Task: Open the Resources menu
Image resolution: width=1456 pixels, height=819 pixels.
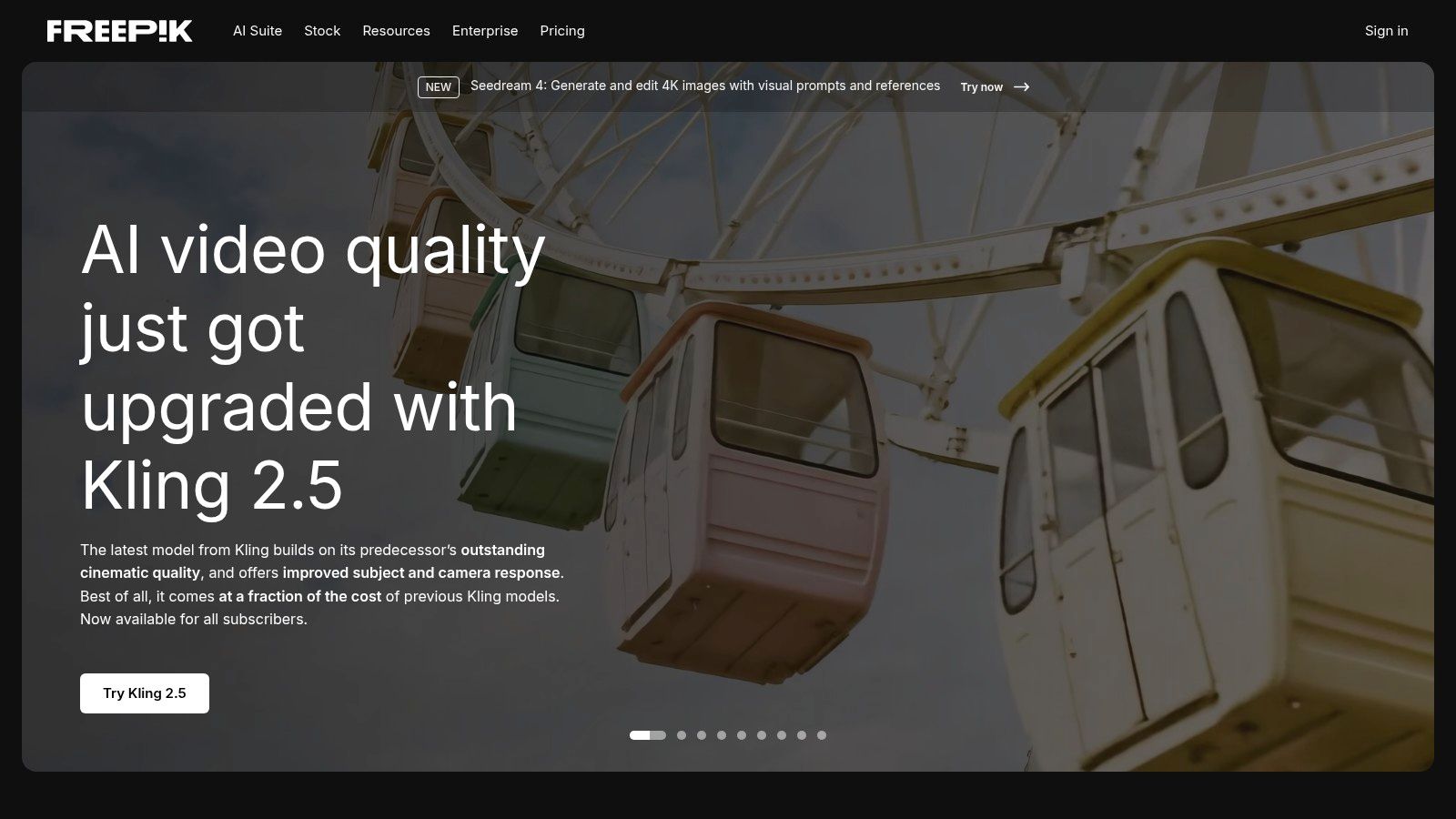Action: [396, 31]
